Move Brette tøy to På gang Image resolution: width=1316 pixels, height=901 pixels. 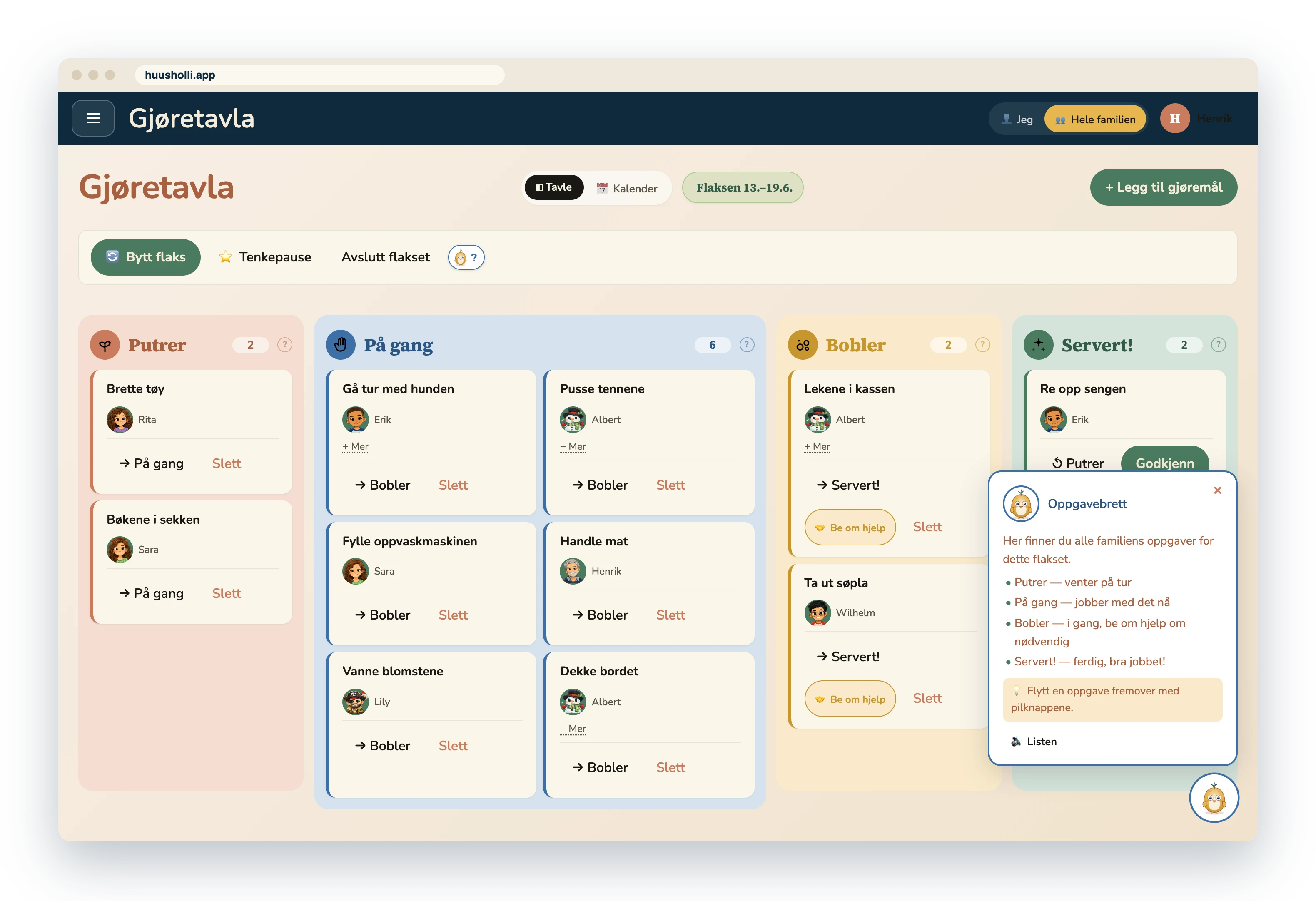pos(151,463)
